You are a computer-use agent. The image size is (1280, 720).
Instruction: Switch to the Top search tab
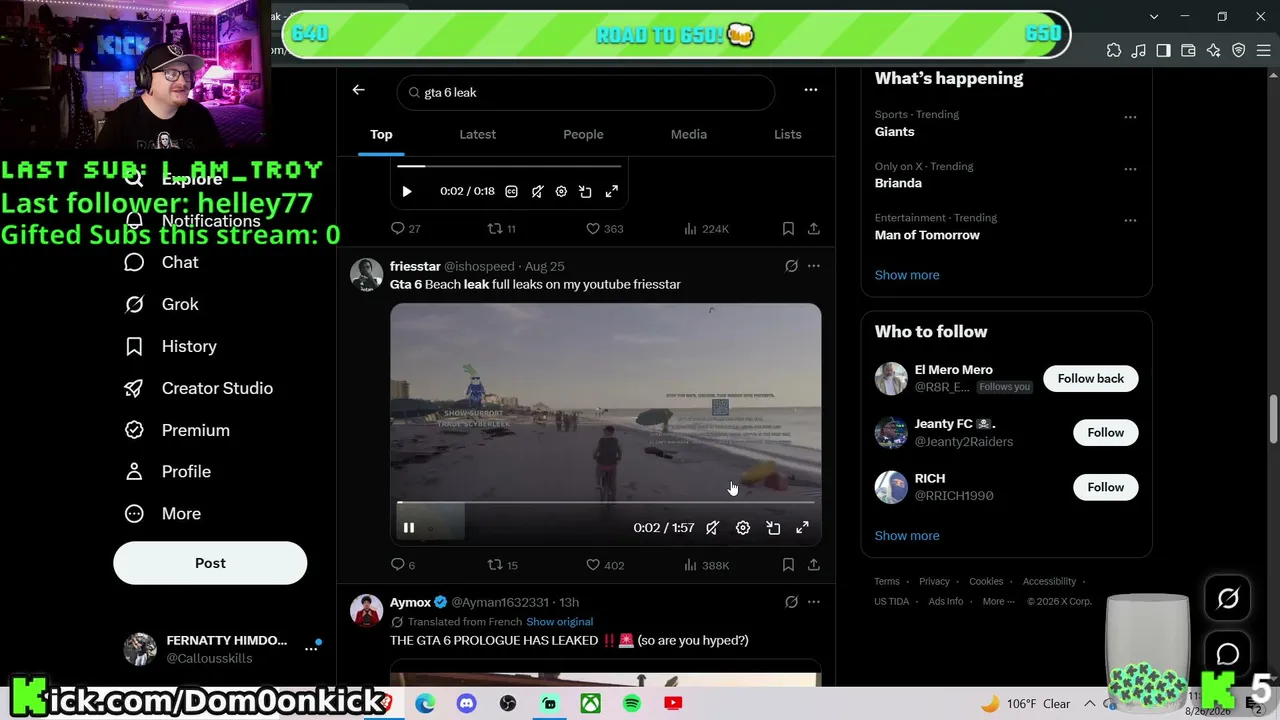[x=381, y=135]
